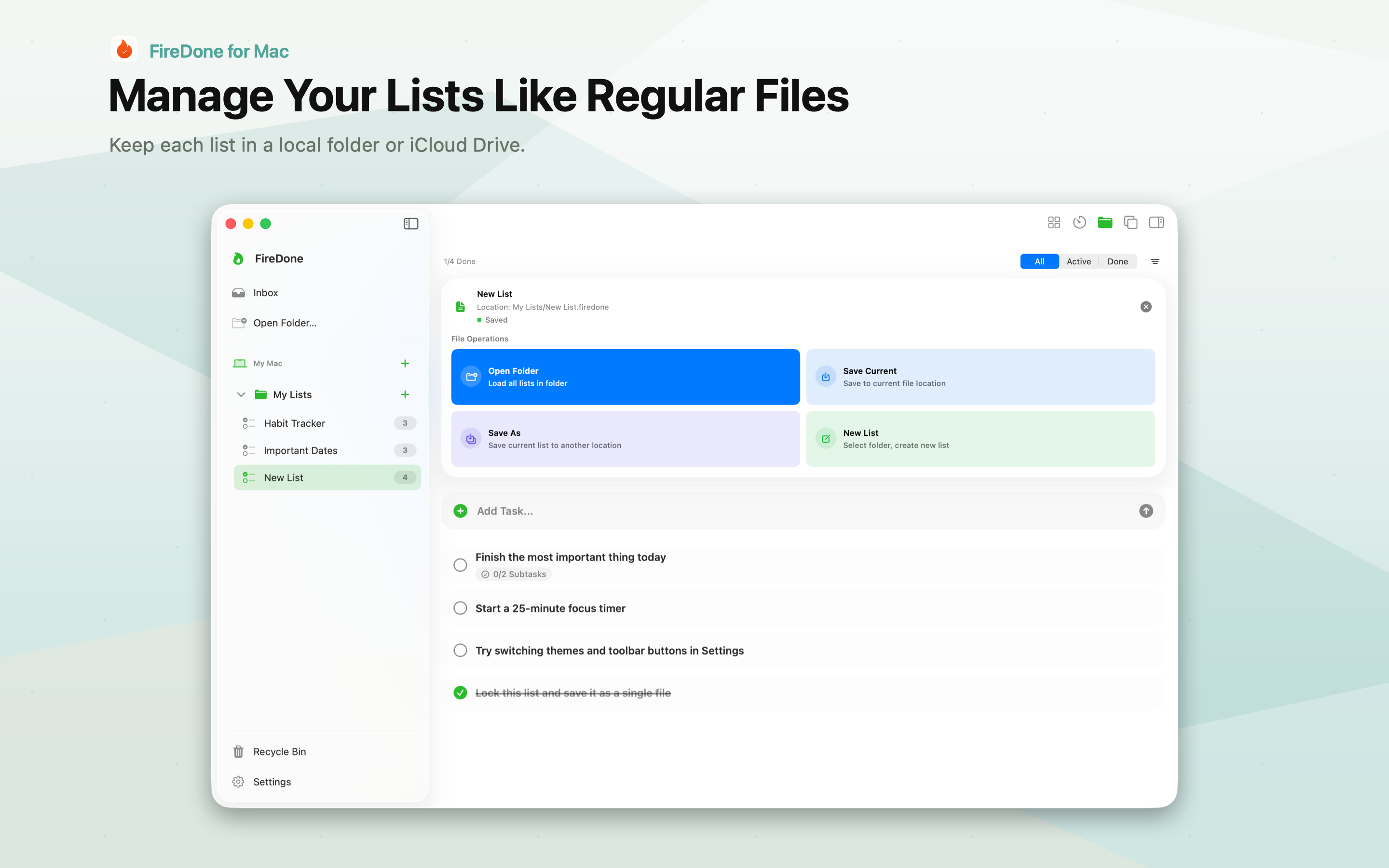
Task: Open the Settings gear icon
Action: click(238, 782)
